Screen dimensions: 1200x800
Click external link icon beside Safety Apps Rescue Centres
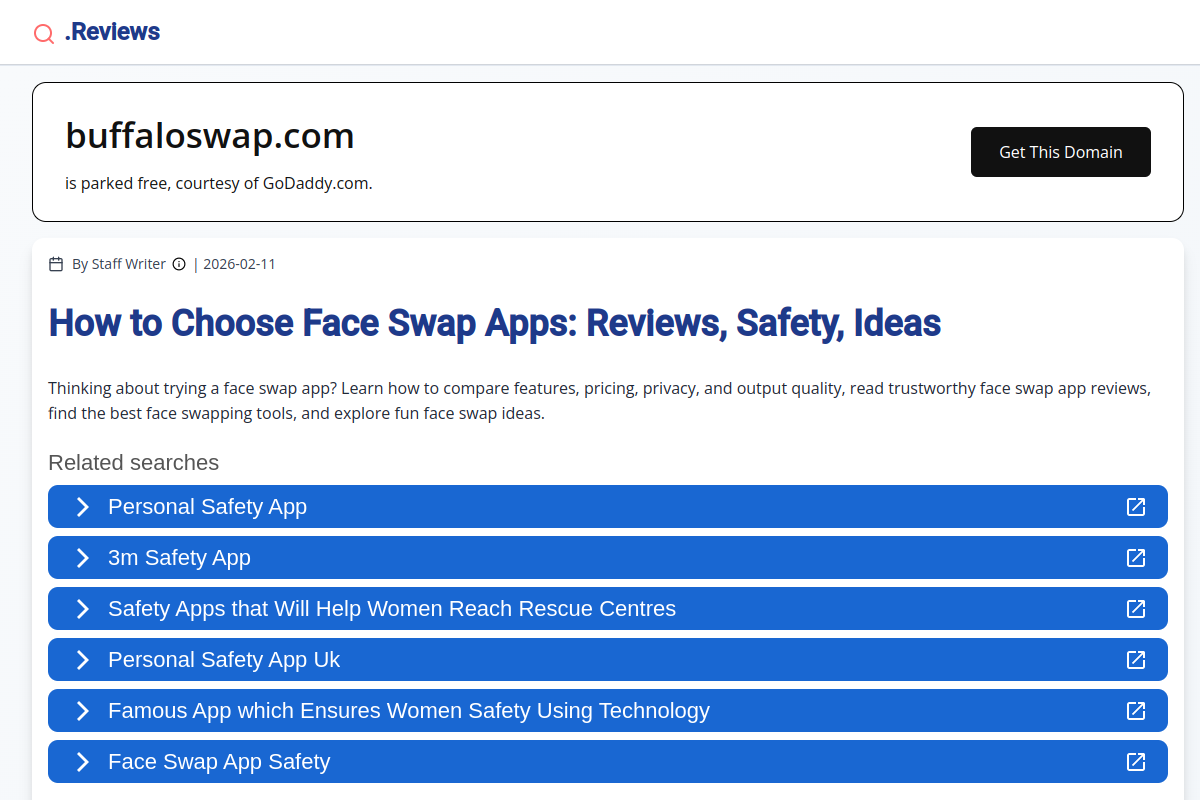(1136, 609)
